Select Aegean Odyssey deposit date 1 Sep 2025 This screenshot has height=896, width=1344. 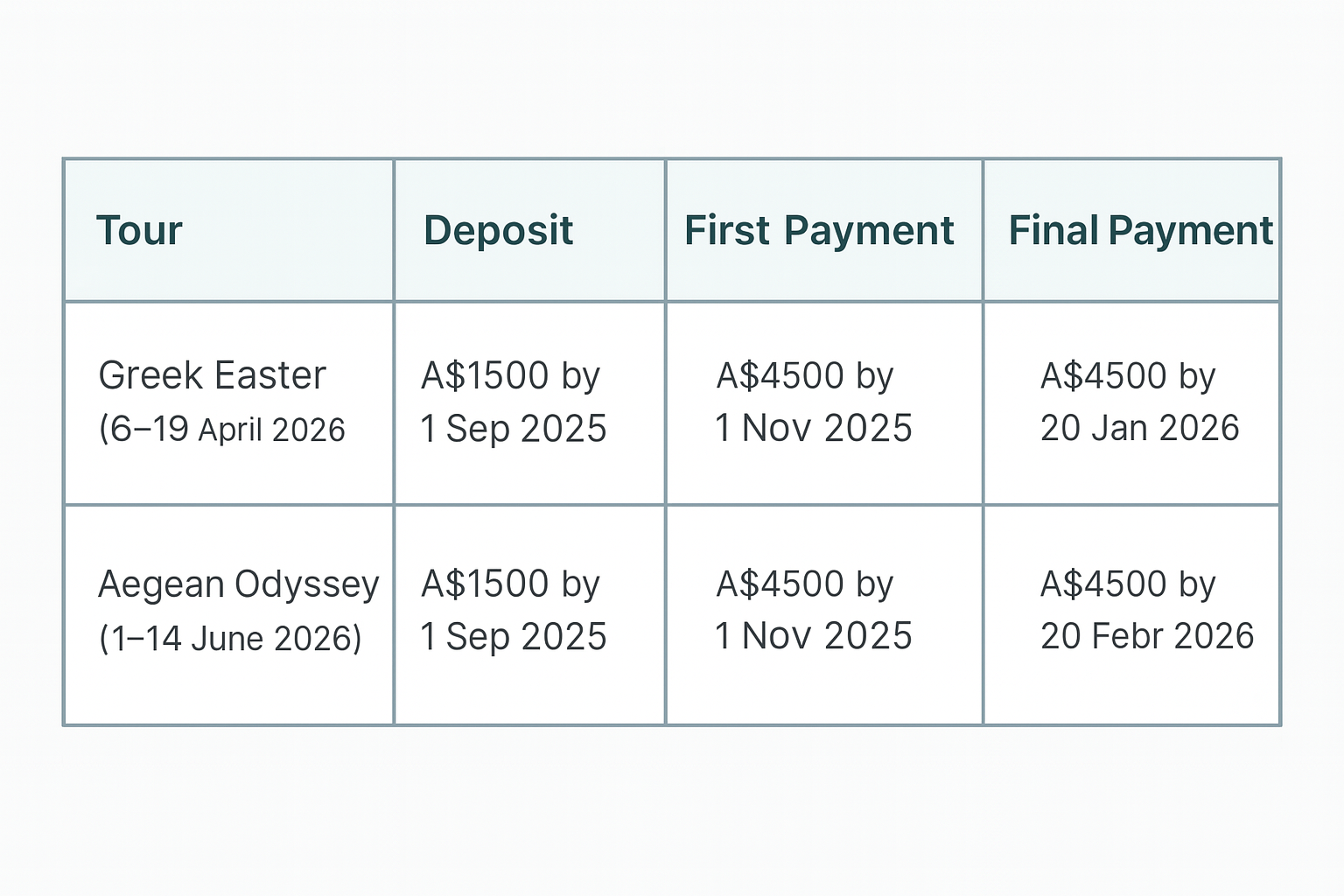(x=514, y=636)
